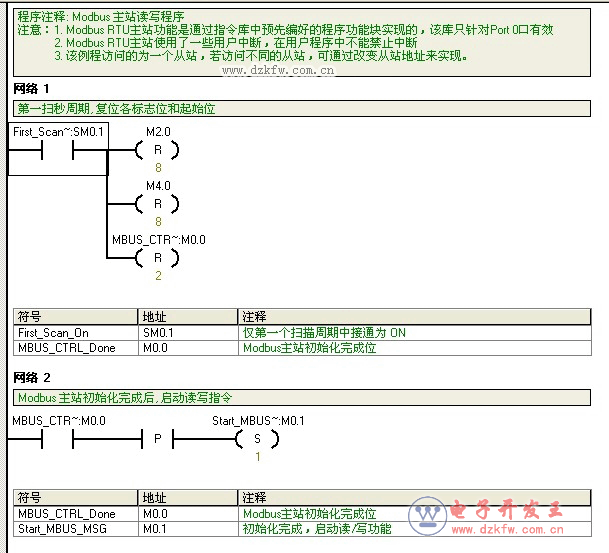Select the M4.0 reset coil
The width and height of the screenshot is (609, 553).
click(x=157, y=204)
